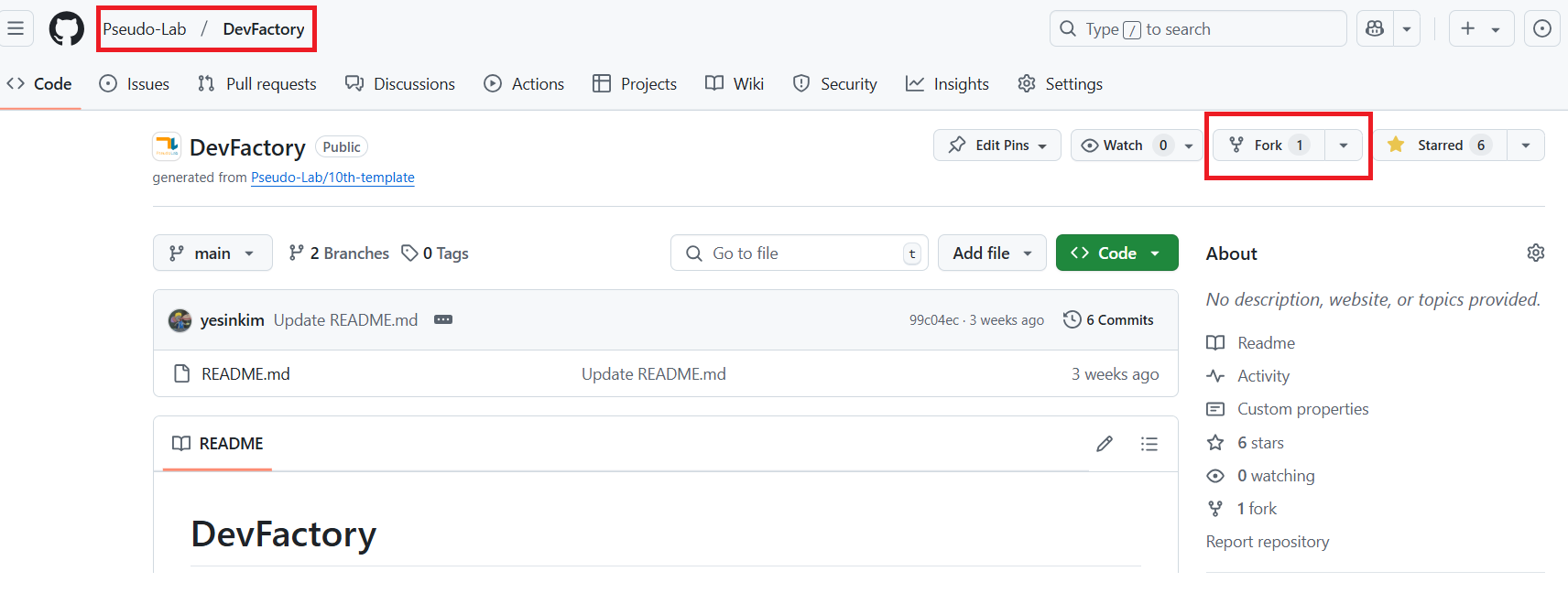1568x593 pixels.
Task: Open About section gear settings
Action: pos(1535,253)
